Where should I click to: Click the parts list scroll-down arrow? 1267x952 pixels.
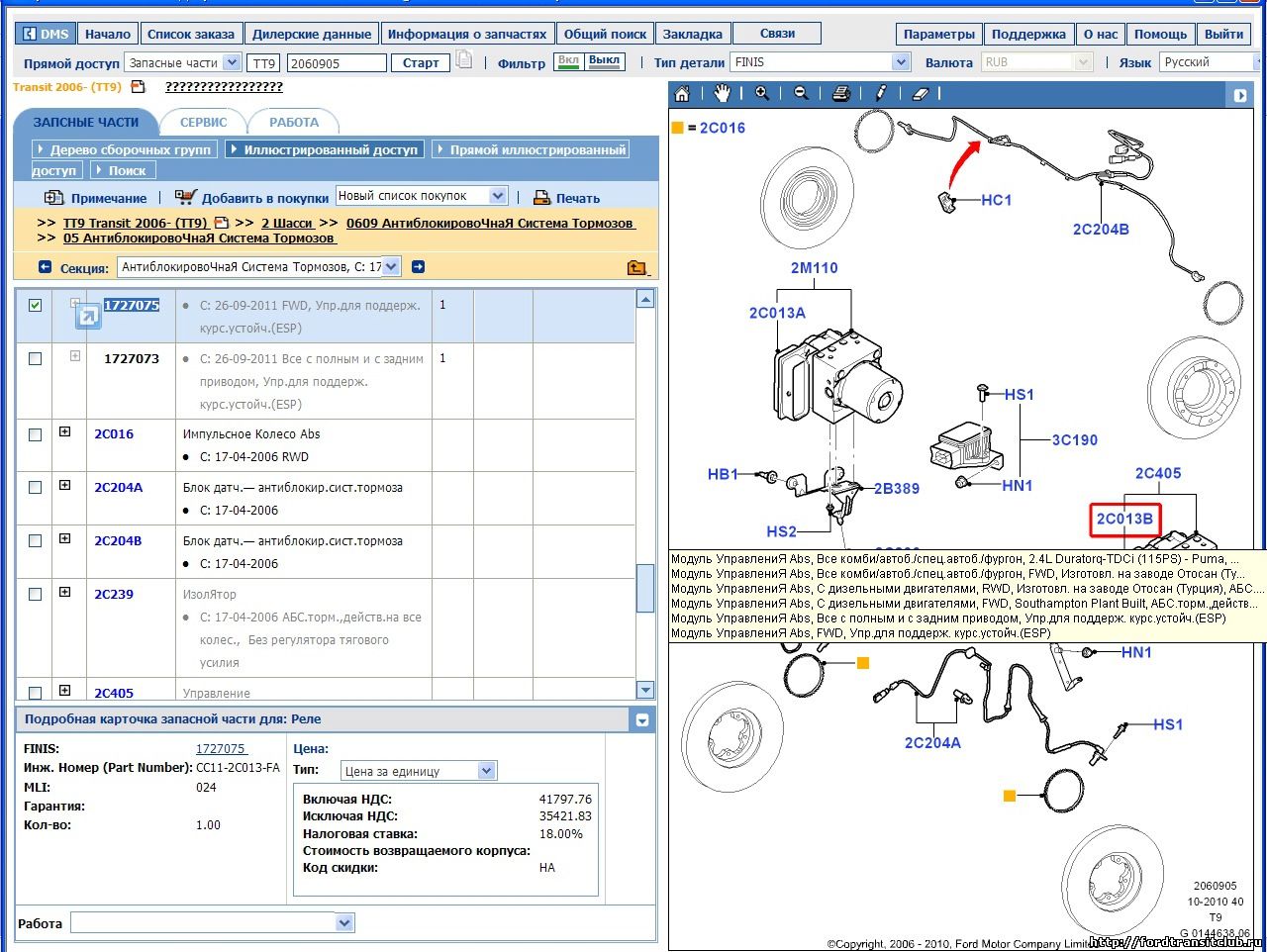(x=645, y=690)
